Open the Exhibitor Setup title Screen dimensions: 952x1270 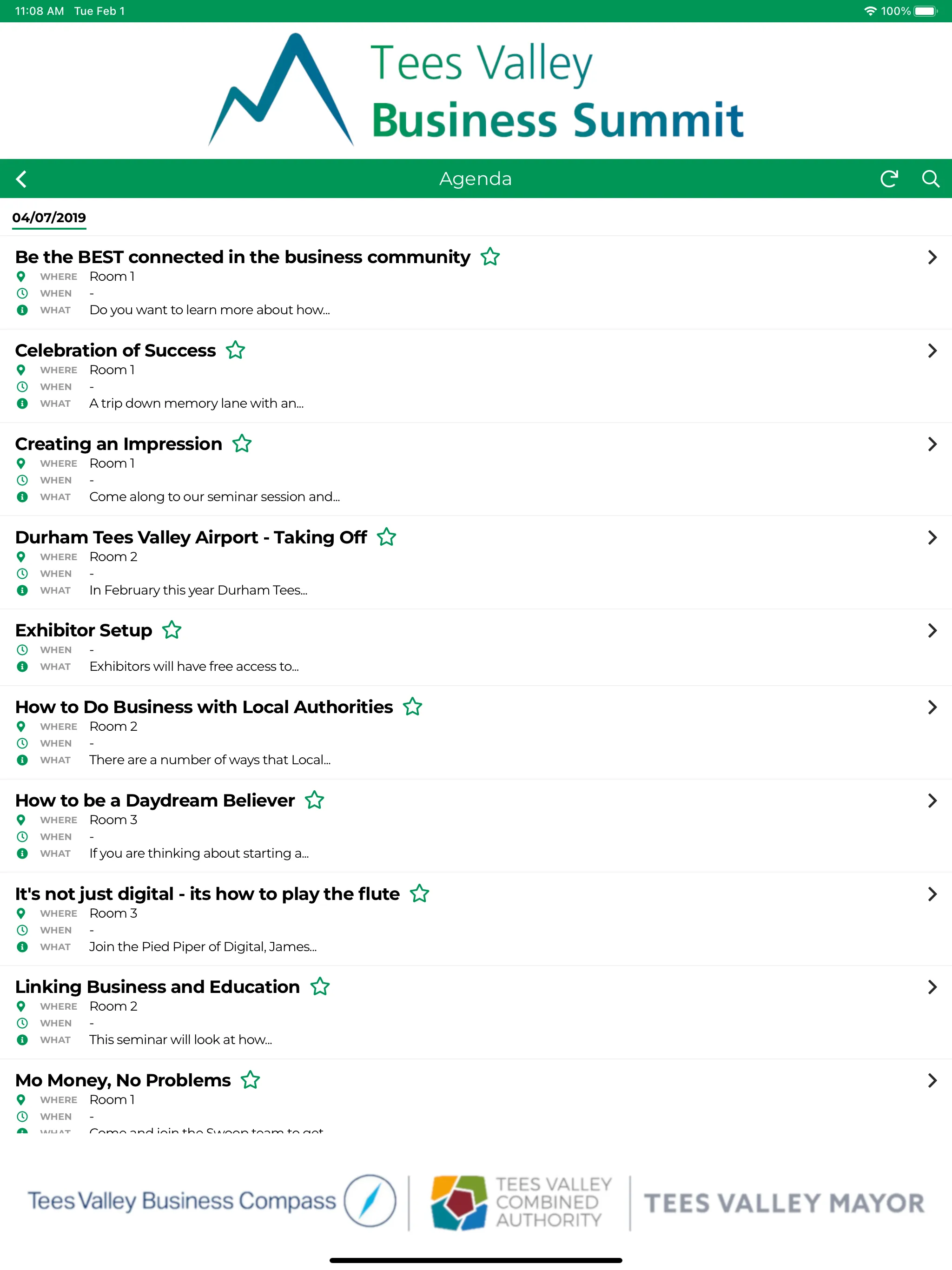(83, 630)
